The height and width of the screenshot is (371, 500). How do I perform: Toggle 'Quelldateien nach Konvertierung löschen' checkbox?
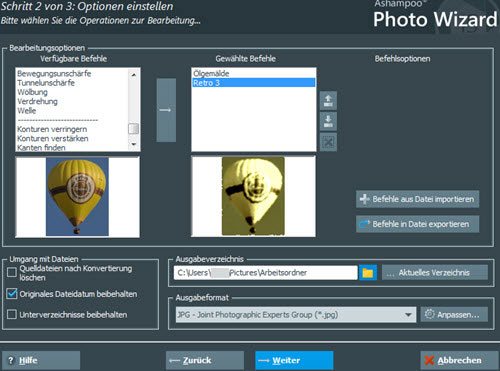(x=12, y=272)
